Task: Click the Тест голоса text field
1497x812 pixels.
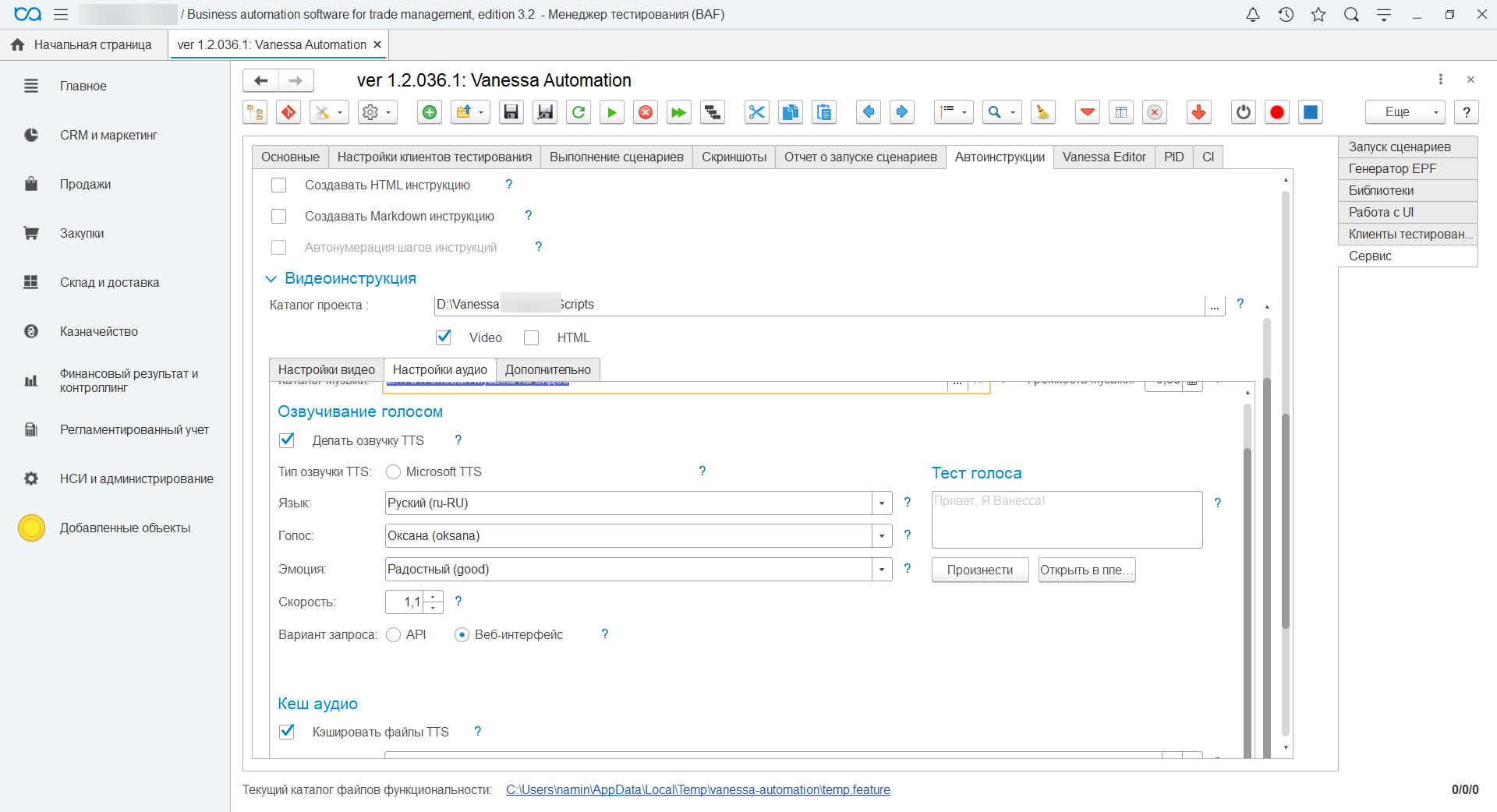Action: click(x=1067, y=520)
